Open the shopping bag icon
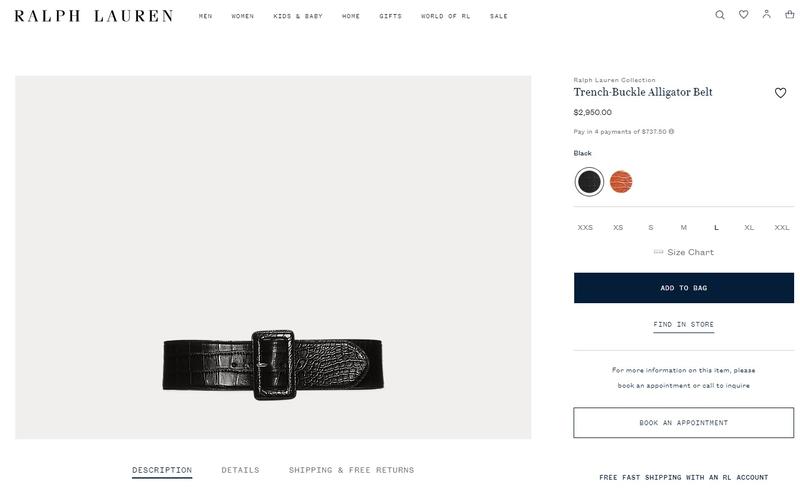The height and width of the screenshot is (492, 800). pos(789,14)
